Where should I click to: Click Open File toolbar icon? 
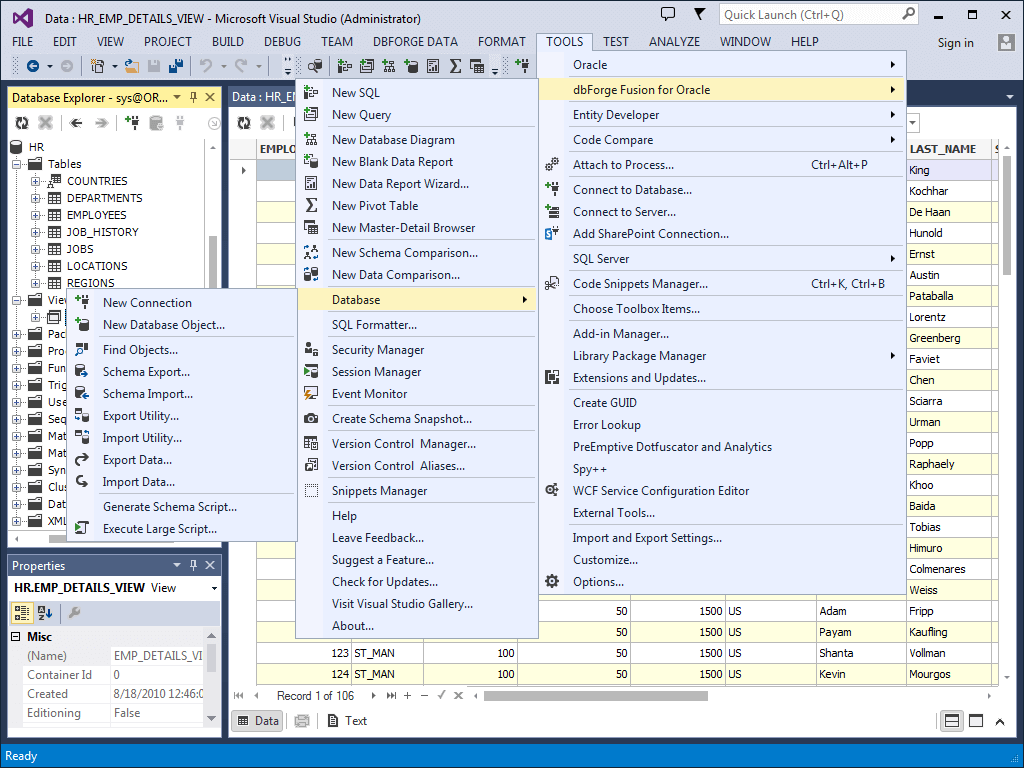coord(132,66)
